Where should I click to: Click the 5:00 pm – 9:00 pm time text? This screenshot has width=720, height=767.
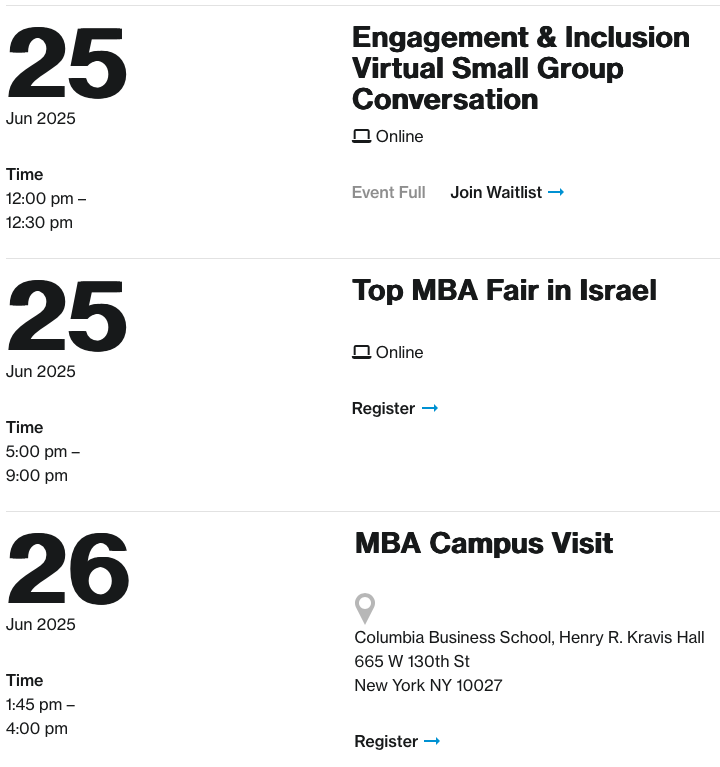[x=43, y=463]
